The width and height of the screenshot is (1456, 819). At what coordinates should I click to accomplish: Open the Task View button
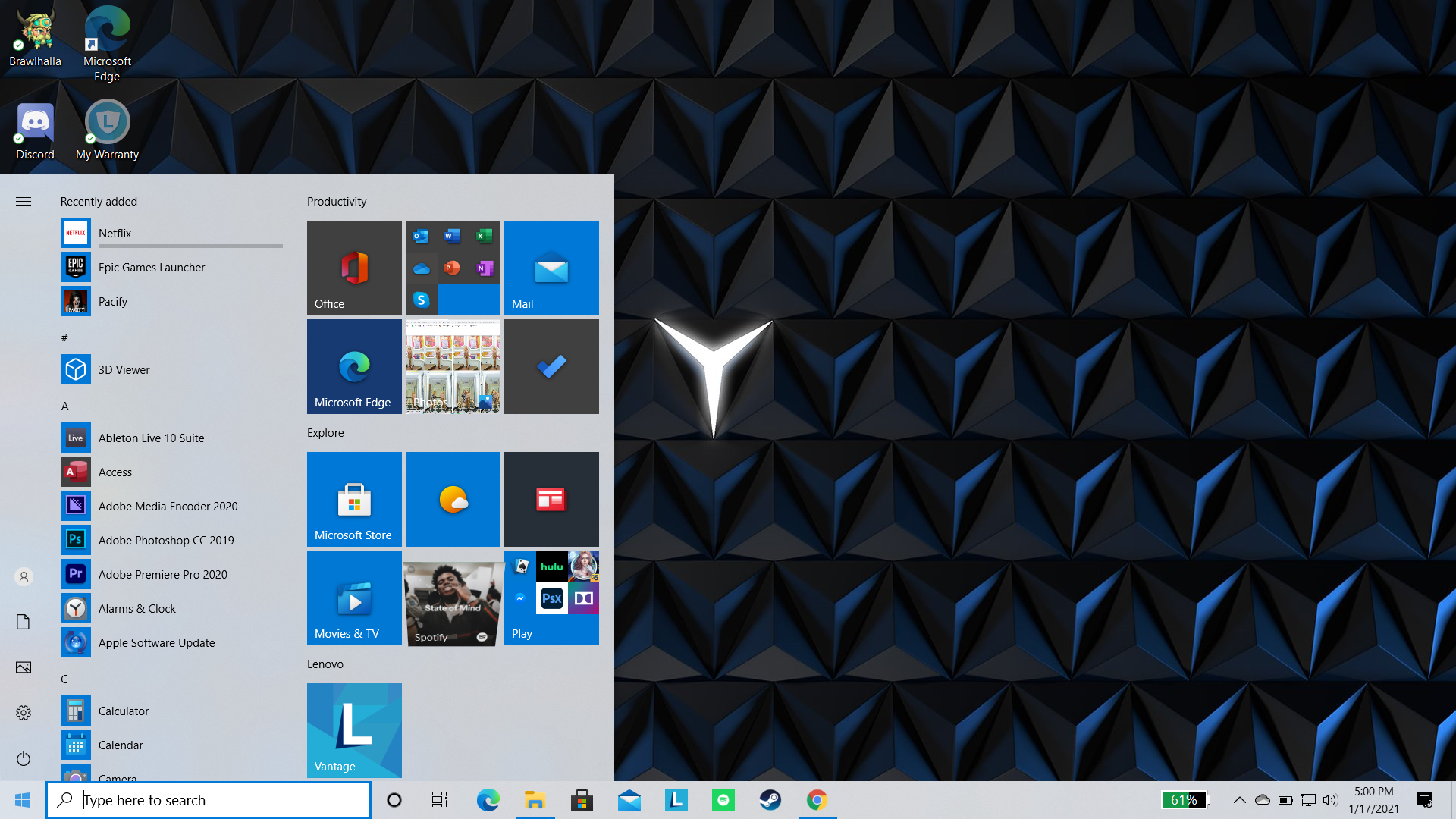point(440,800)
